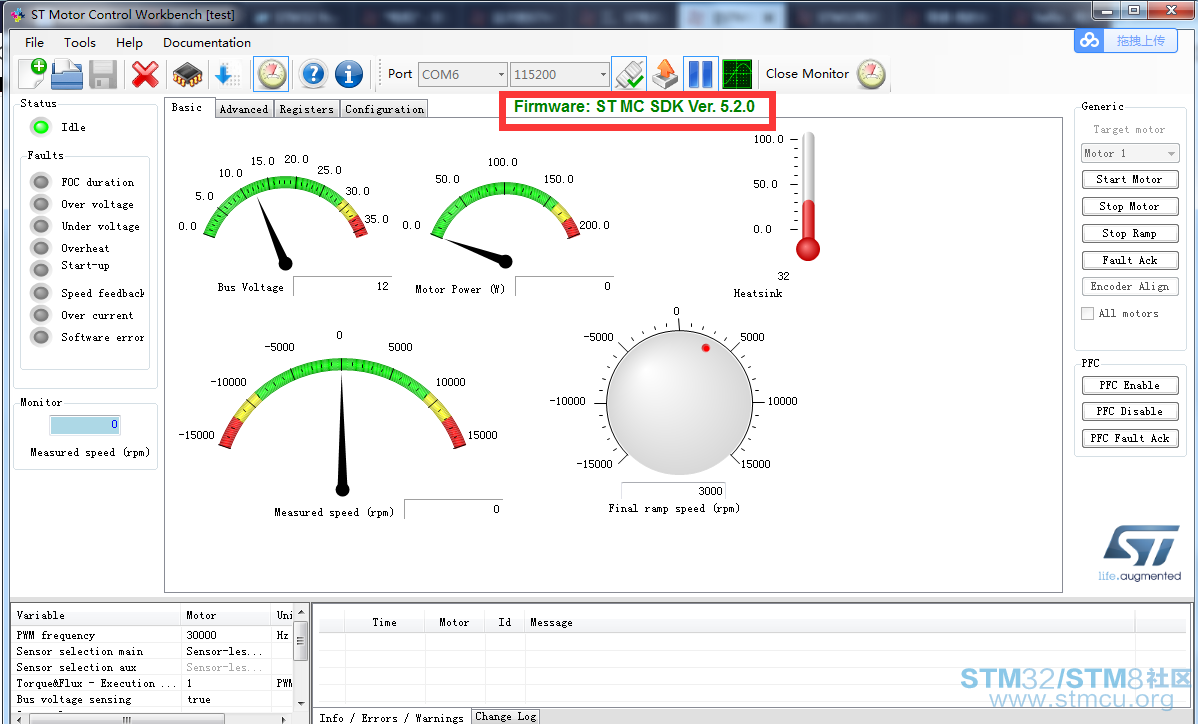Image resolution: width=1198 pixels, height=724 pixels.
Task: Click the chip icon in toolbar
Action: pos(187,75)
